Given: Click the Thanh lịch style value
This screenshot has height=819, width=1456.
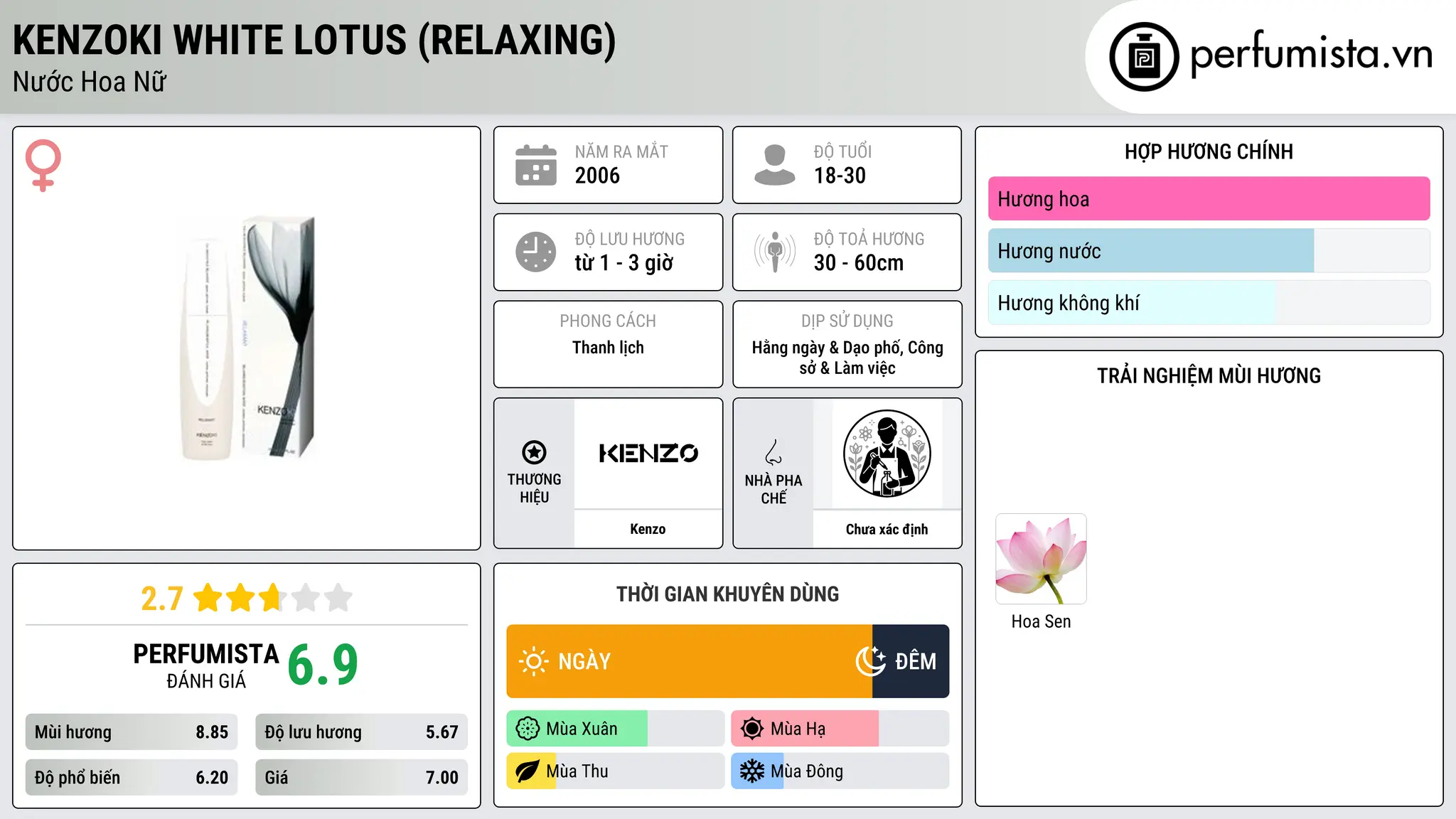Looking at the screenshot, I should 608,348.
